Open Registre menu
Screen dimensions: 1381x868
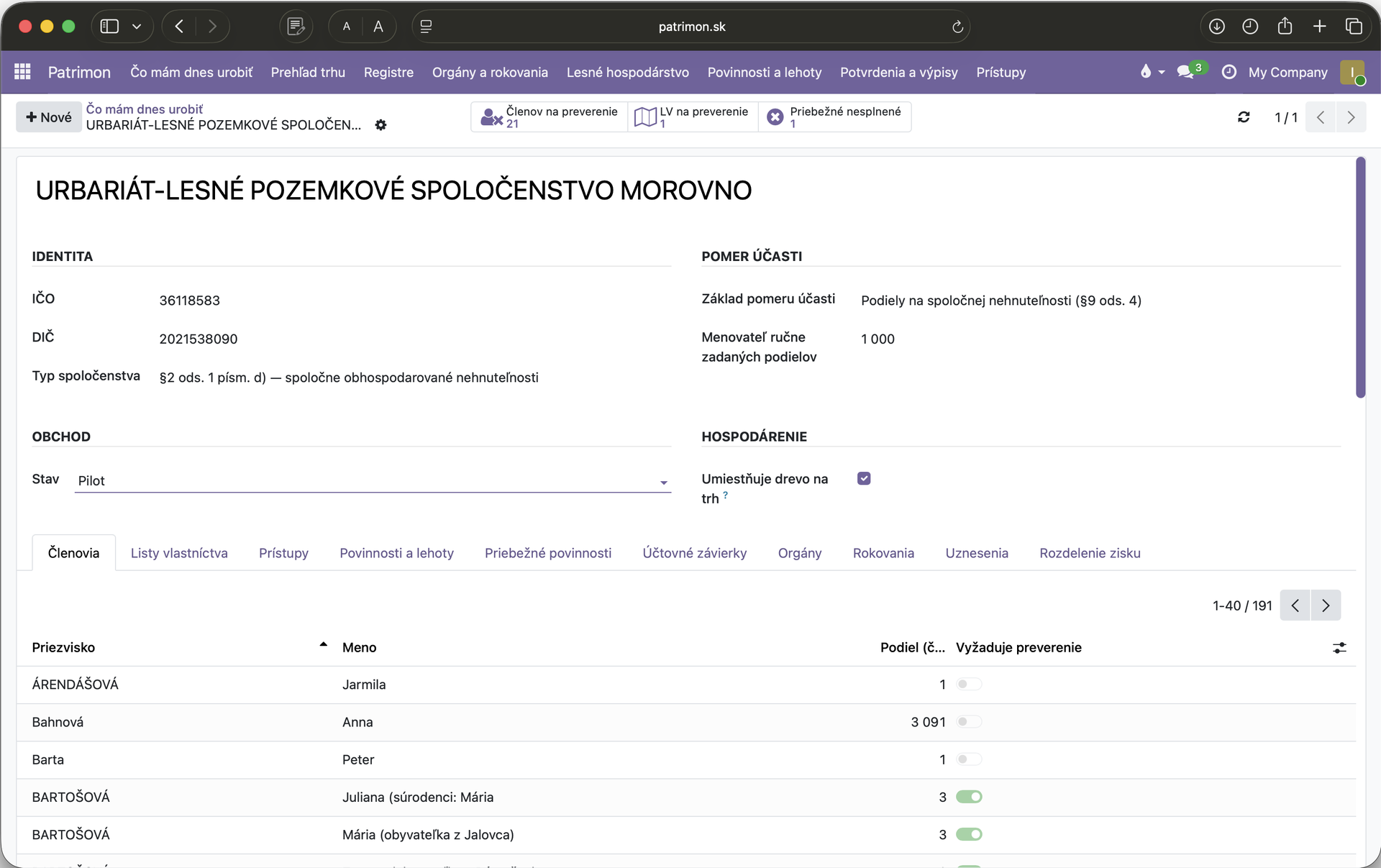click(388, 72)
